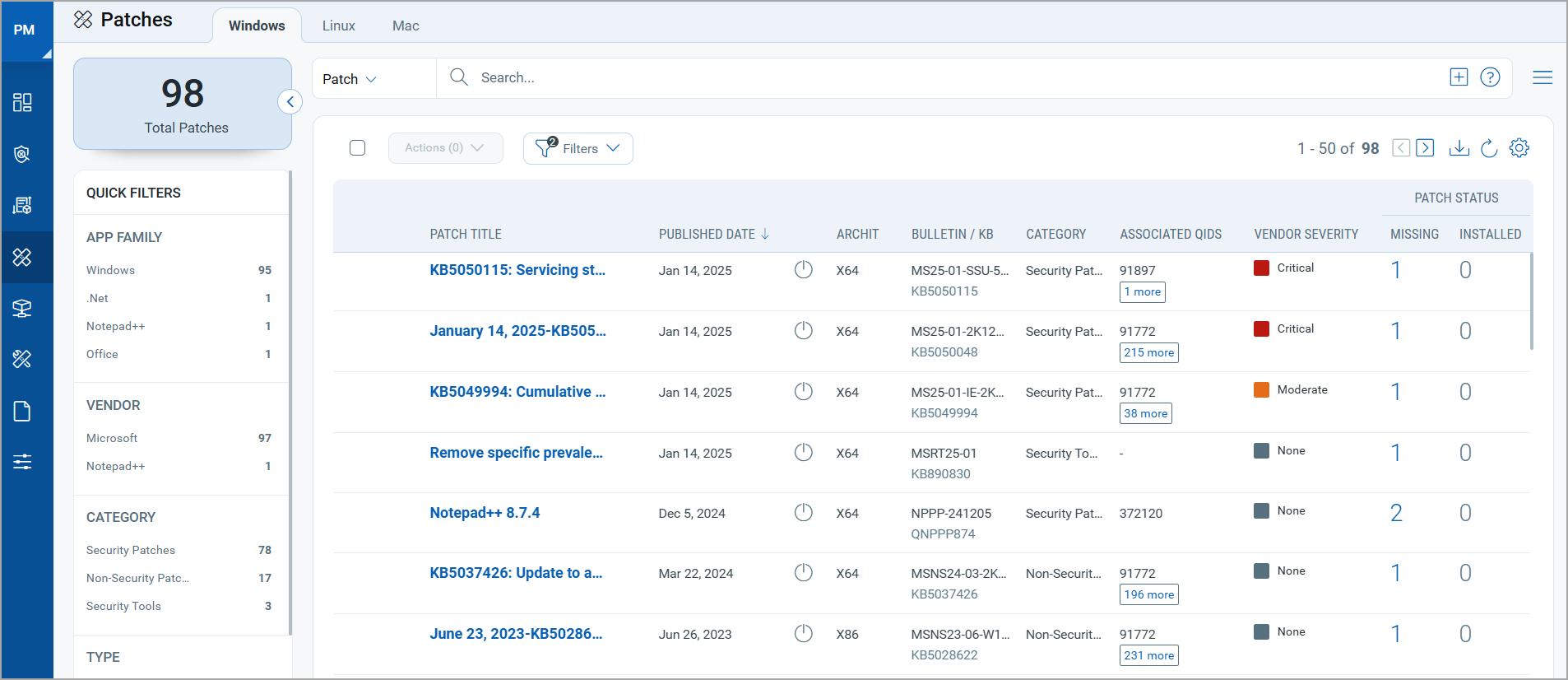The height and width of the screenshot is (680, 1568).
Task: Go to next page of patches
Action: [1426, 148]
